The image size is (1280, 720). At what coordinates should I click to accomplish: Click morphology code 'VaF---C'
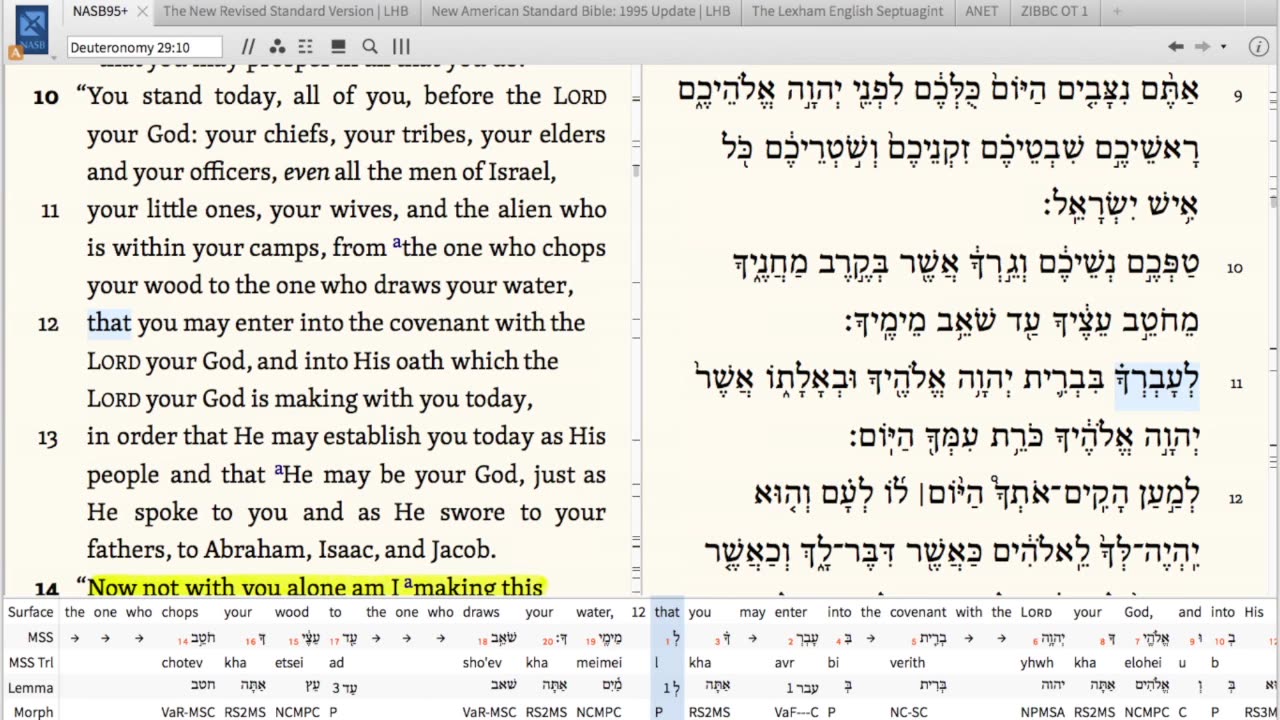(796, 712)
